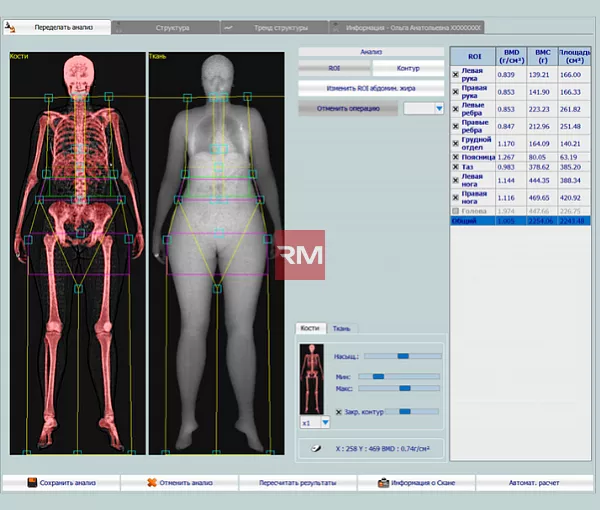
Task: Click the trend line icon on Тренд tab
Action: pyautogui.click(x=228, y=28)
